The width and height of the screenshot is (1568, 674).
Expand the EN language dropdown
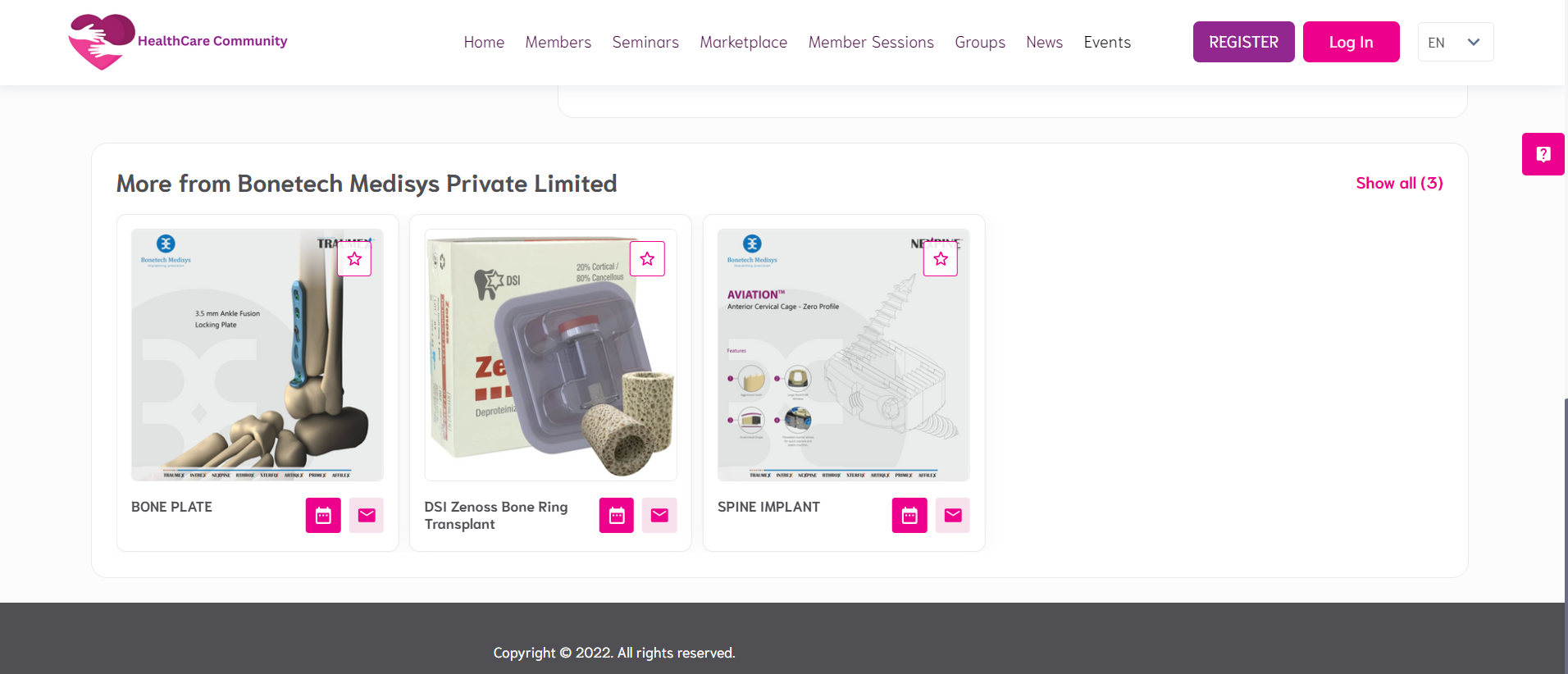click(1456, 43)
